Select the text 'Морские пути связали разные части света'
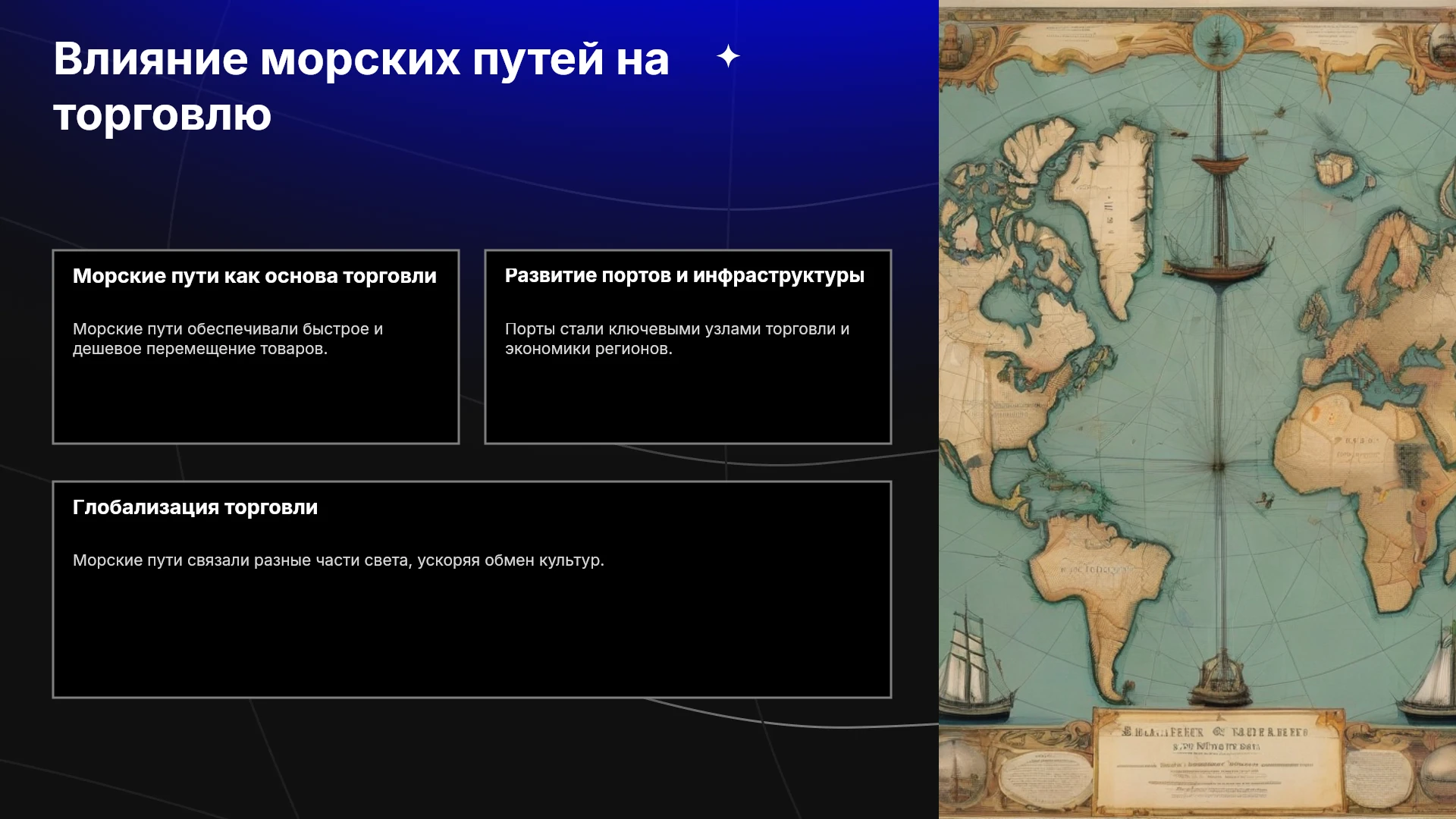This screenshot has height=819, width=1456. [241, 560]
